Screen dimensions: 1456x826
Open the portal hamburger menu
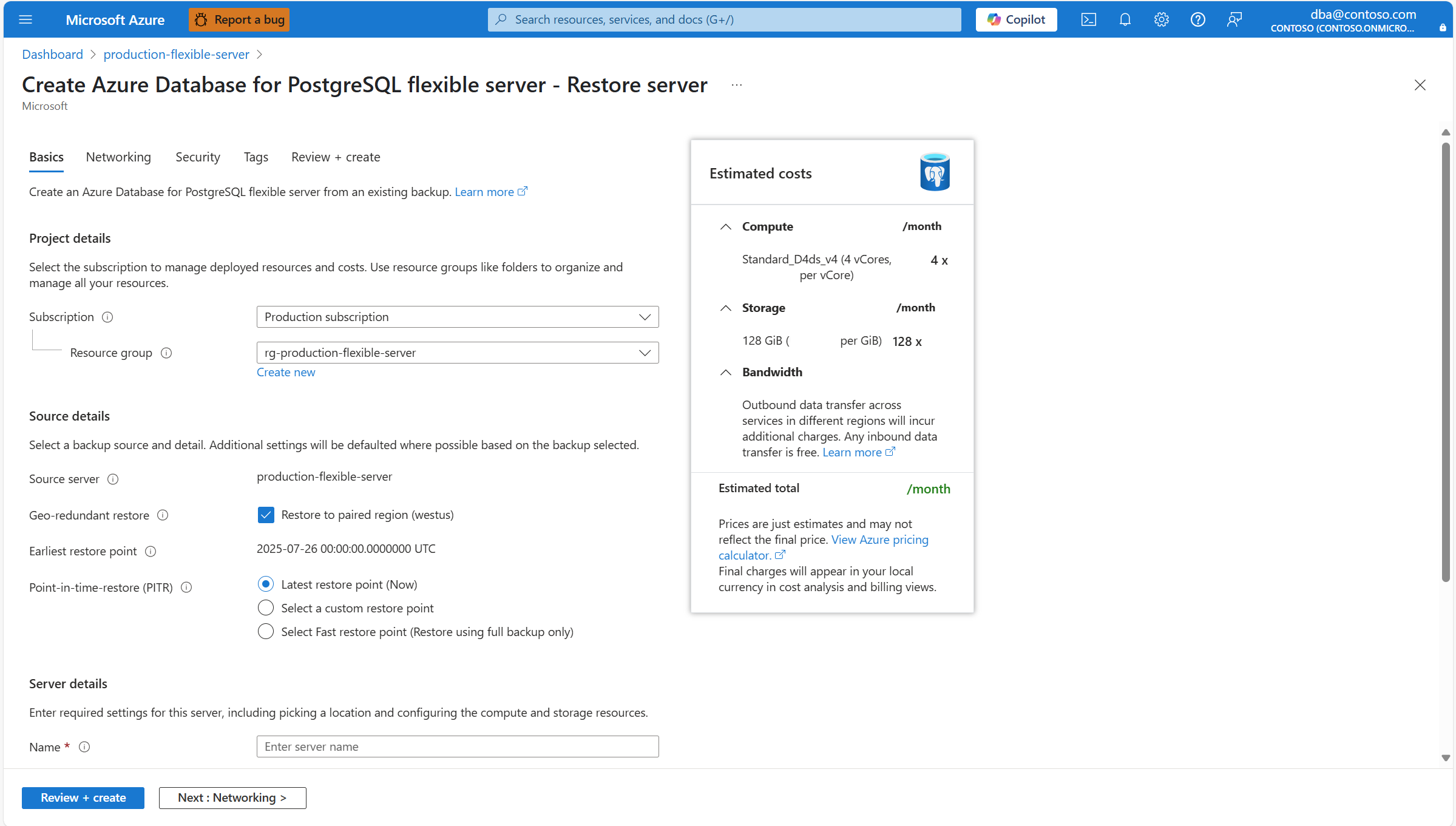click(25, 19)
